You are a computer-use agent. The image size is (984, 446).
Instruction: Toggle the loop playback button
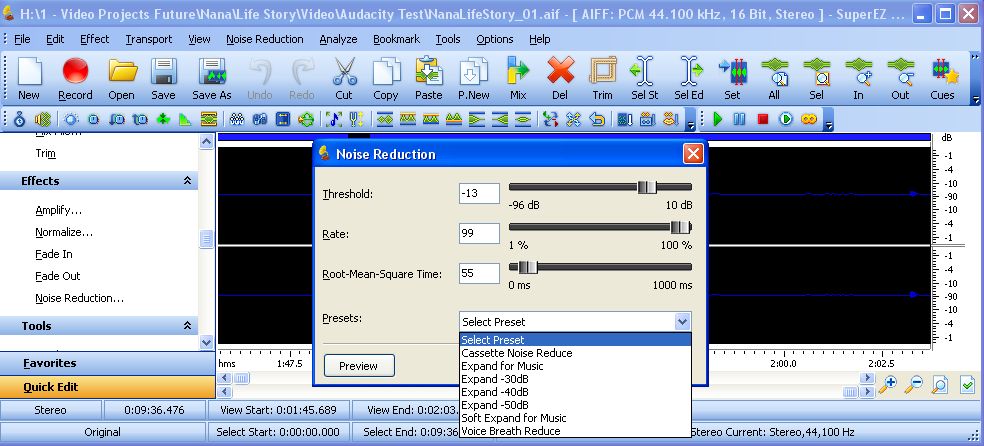pyautogui.click(x=808, y=119)
